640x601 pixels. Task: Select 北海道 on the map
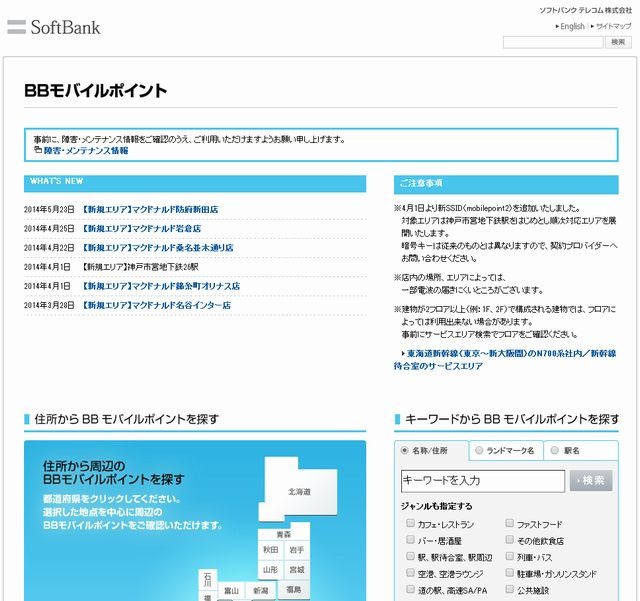click(299, 491)
